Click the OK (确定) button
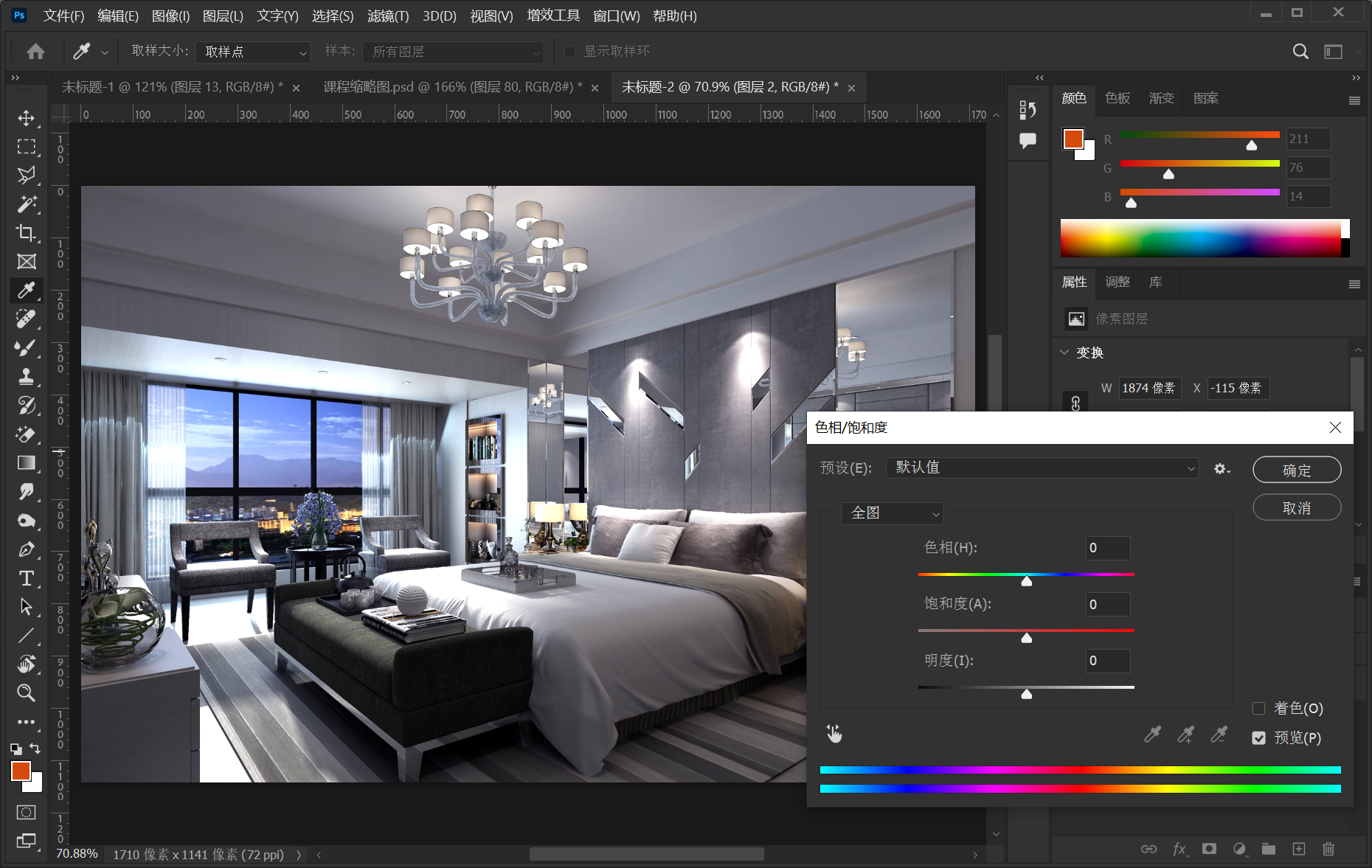Image resolution: width=1372 pixels, height=868 pixels. click(1297, 470)
